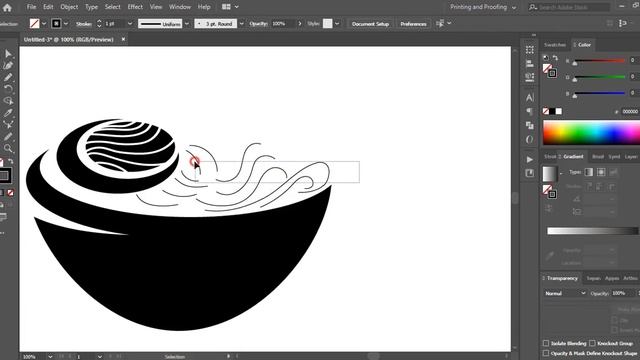The width and height of the screenshot is (640, 360).
Task: Open the Align panel icon in dock
Action: 530,64
